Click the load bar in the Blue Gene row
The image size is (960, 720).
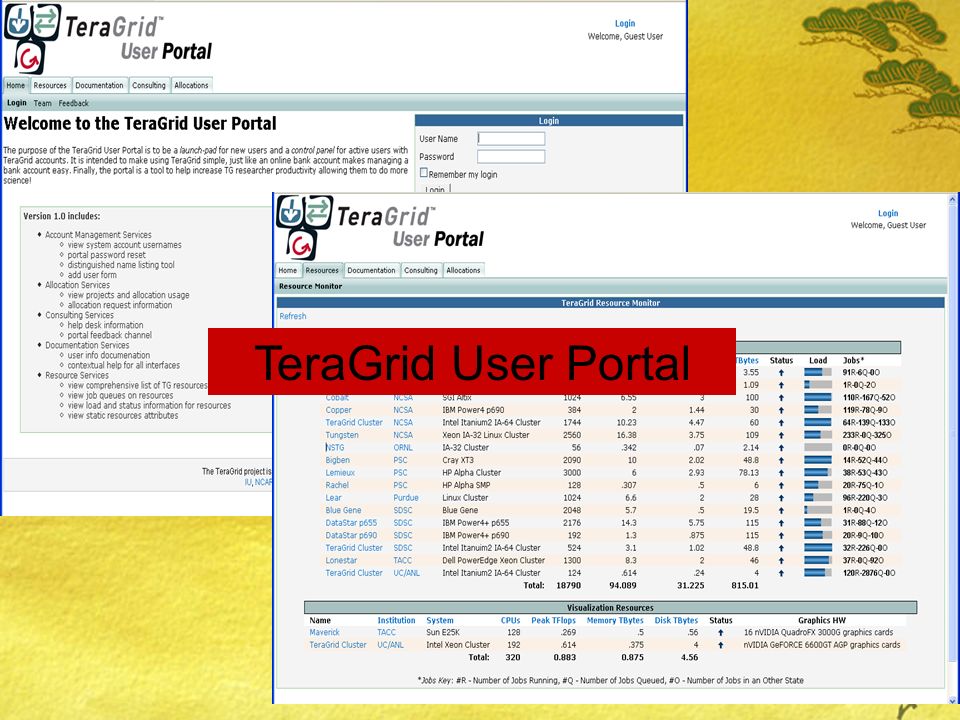click(x=818, y=511)
